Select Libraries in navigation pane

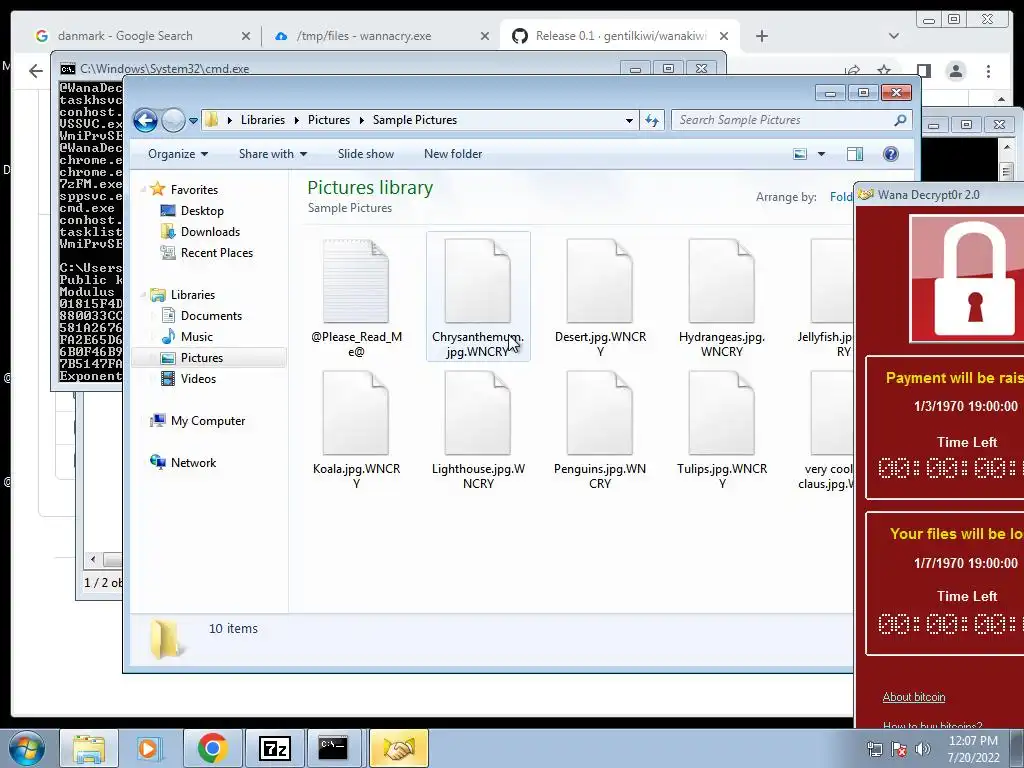coord(193,295)
